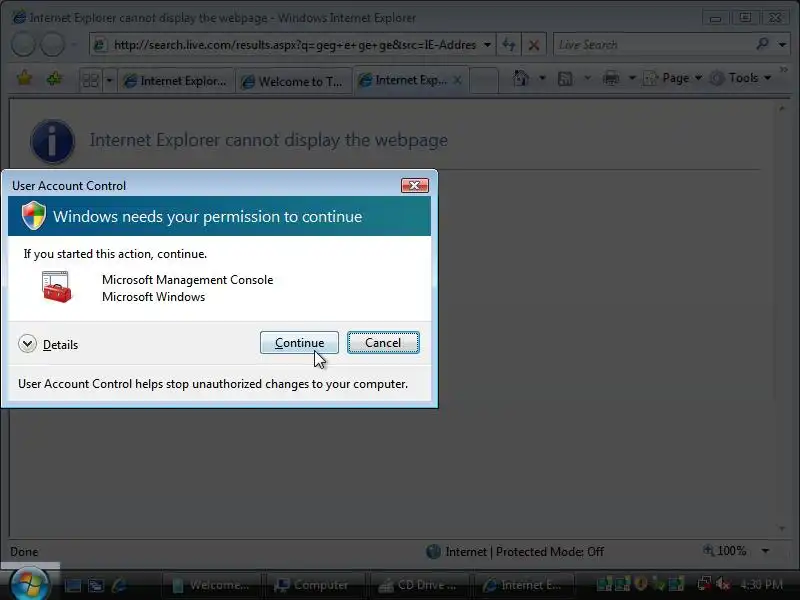Click the blue information icon on error page
The image size is (800, 600).
coord(52,141)
